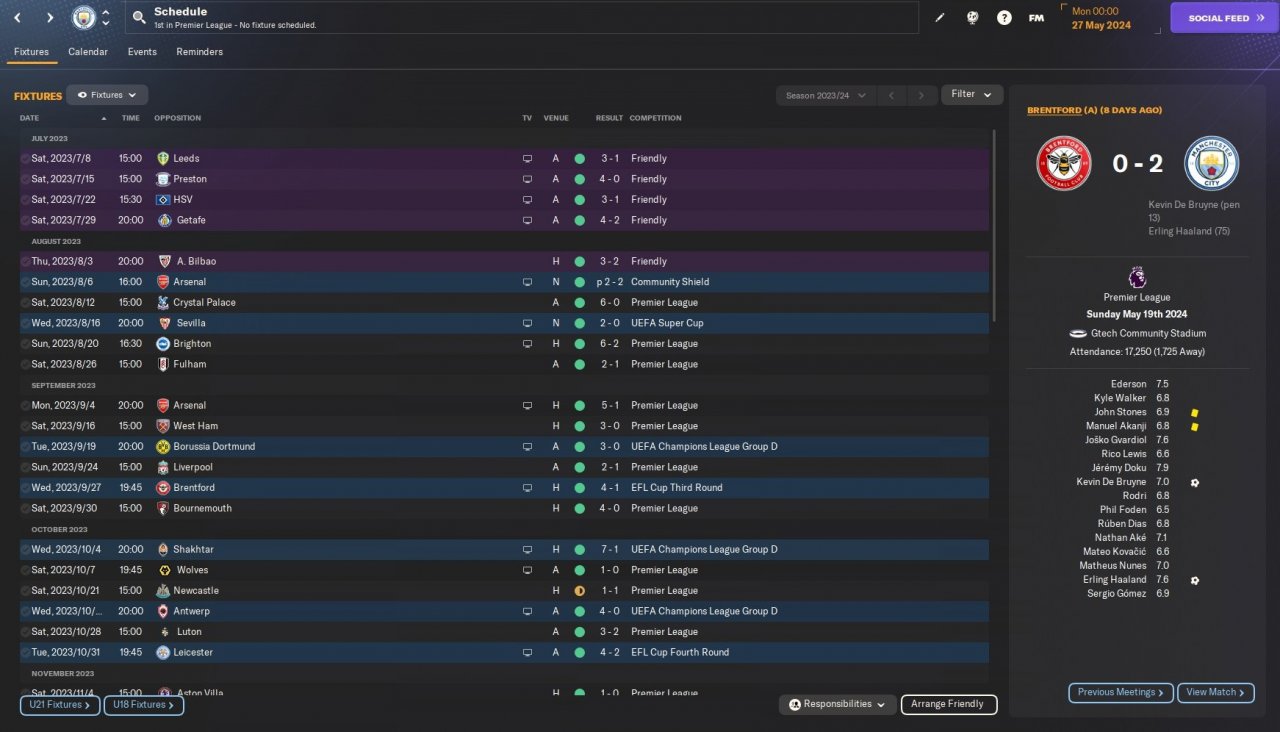Screen dimensions: 1280x732
Task: Click John Stones' yellow card icon
Action: pos(1194,412)
